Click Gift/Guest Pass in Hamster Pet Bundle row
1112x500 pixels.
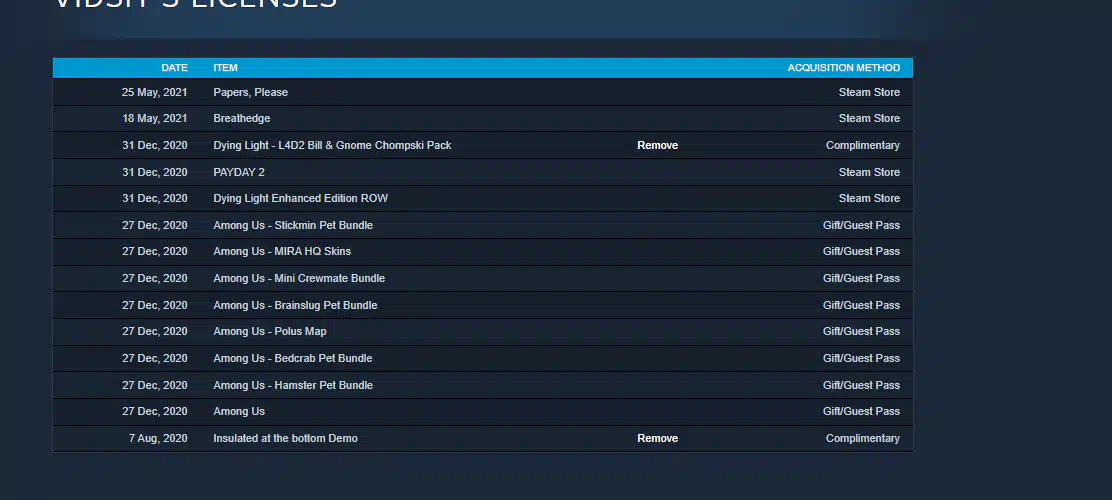(x=862, y=386)
